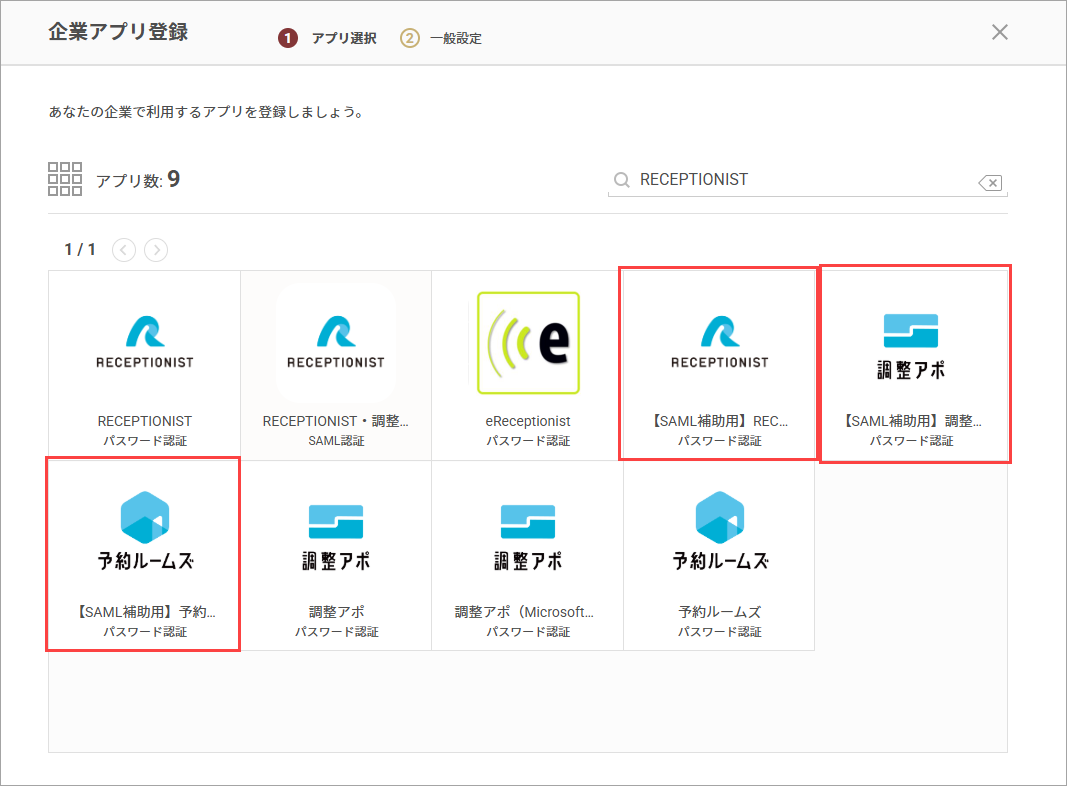Click into the RECEPTIONIST search input
Viewport: 1067px width, 786px height.
coord(807,180)
